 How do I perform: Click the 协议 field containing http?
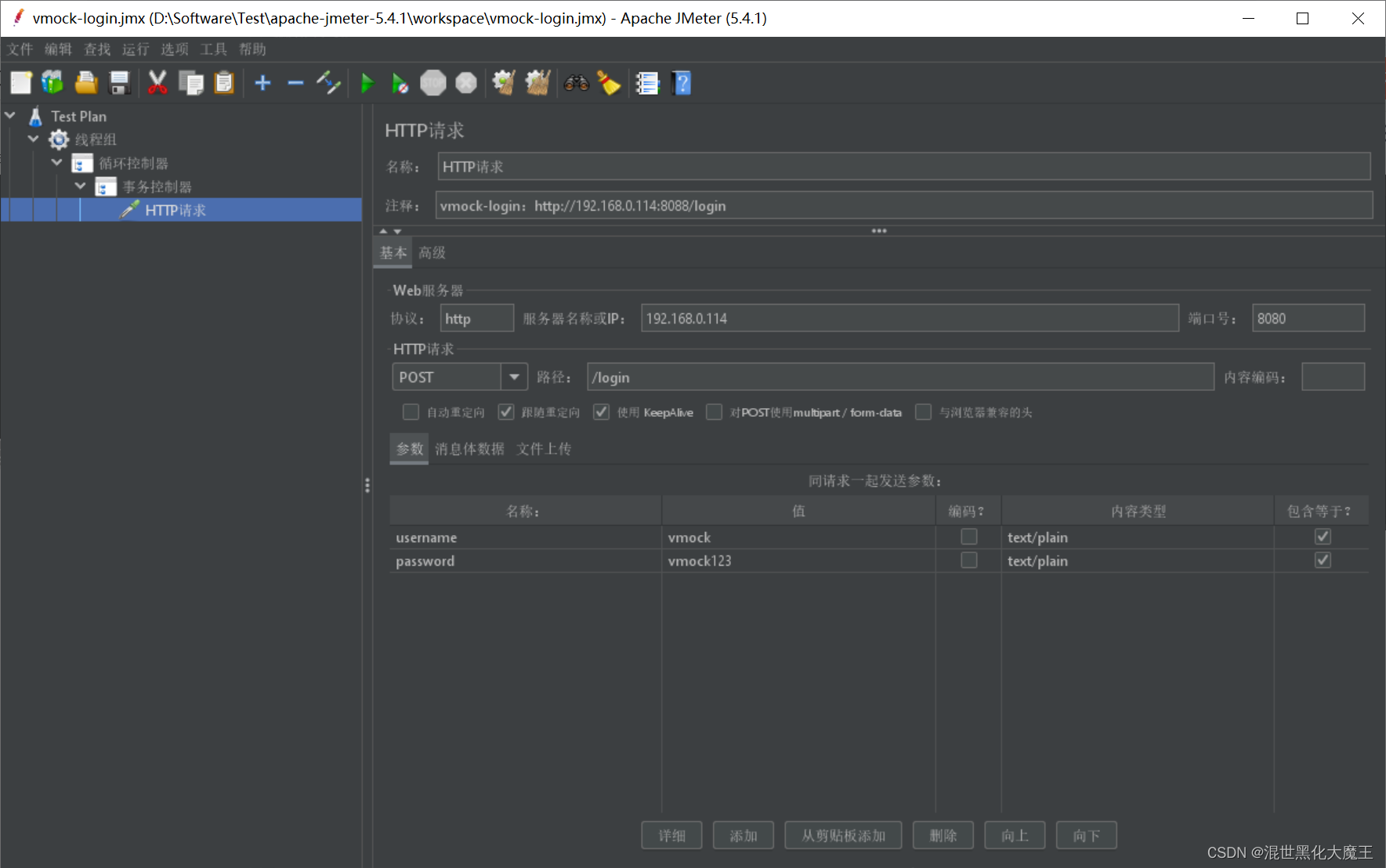click(x=477, y=318)
